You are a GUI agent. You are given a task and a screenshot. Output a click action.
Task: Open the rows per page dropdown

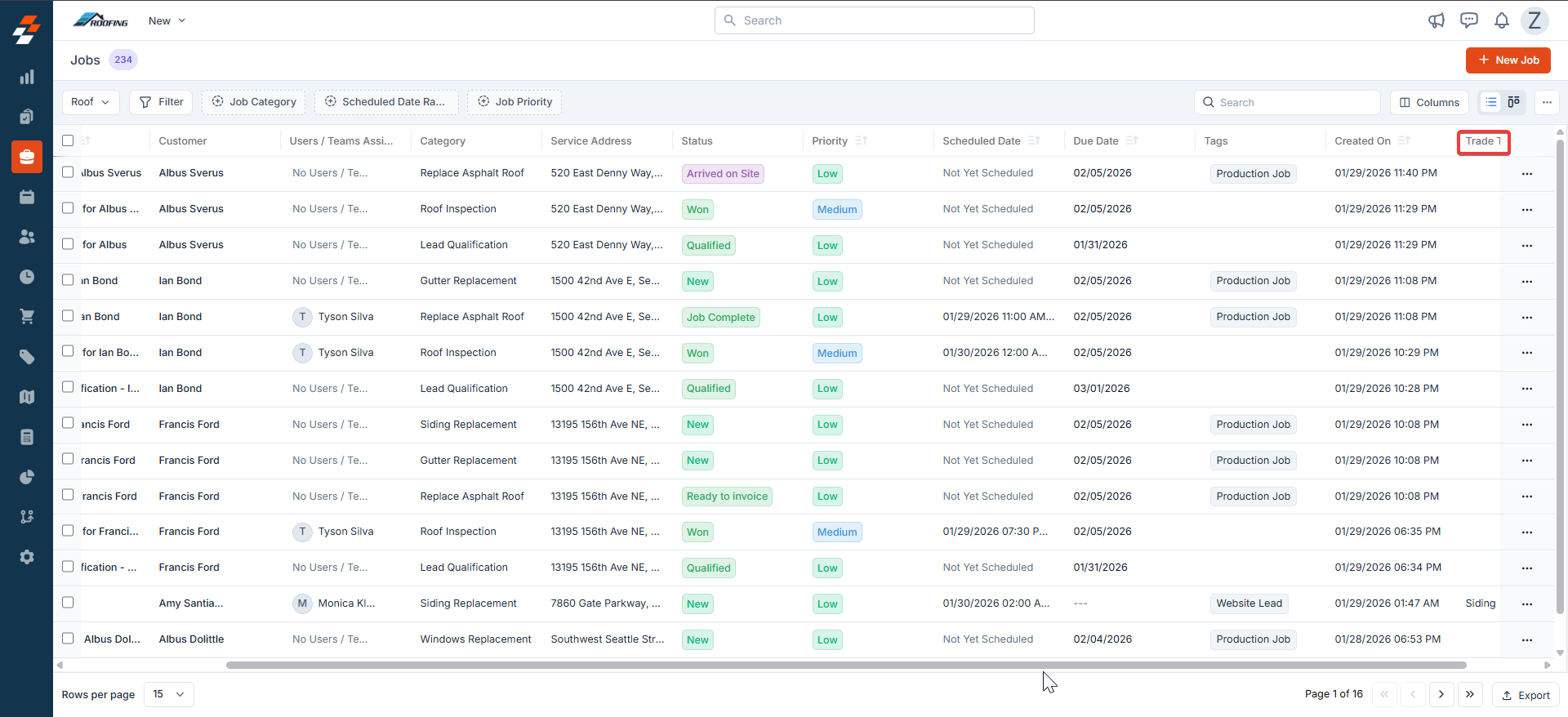tap(169, 694)
